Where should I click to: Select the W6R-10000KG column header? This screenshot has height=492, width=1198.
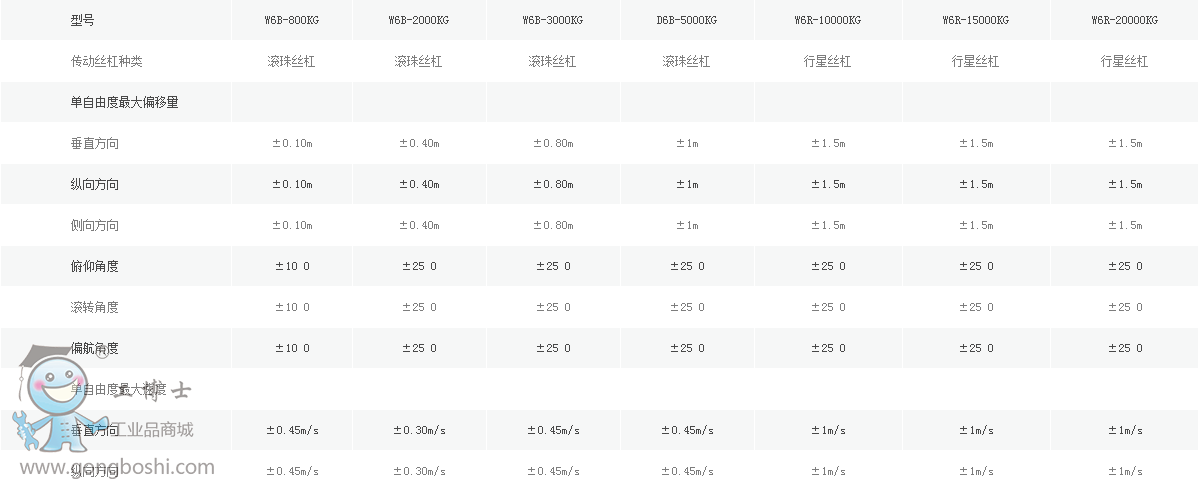tap(827, 20)
